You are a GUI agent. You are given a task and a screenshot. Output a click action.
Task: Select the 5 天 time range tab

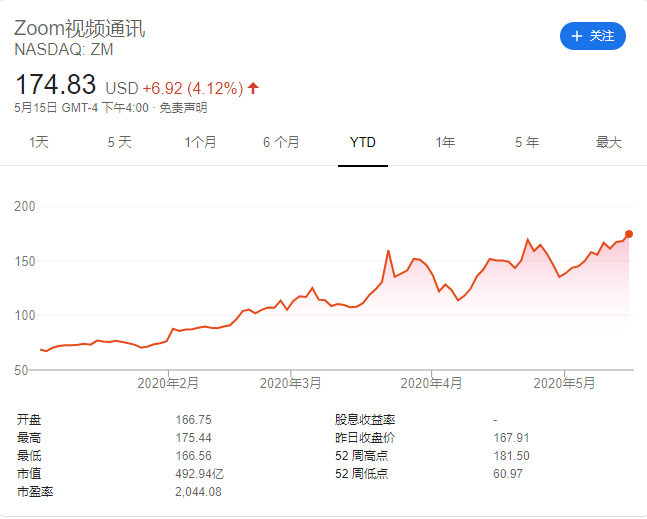(120, 142)
